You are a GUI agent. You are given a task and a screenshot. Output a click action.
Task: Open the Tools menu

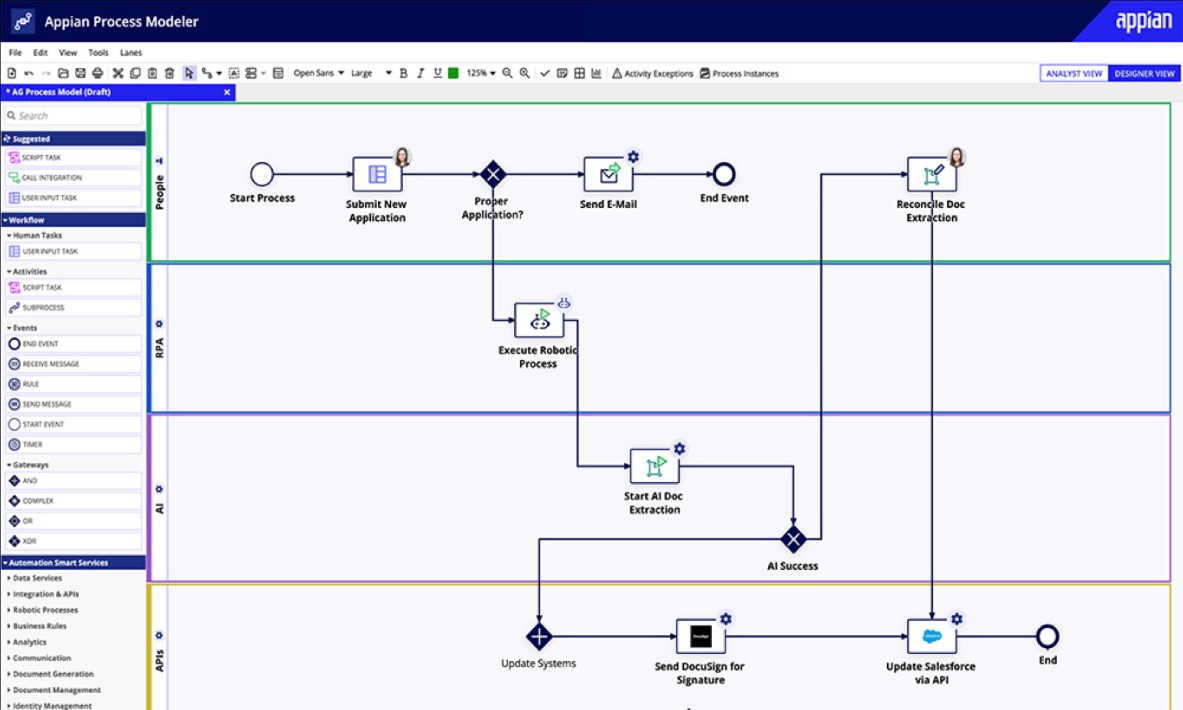point(98,52)
